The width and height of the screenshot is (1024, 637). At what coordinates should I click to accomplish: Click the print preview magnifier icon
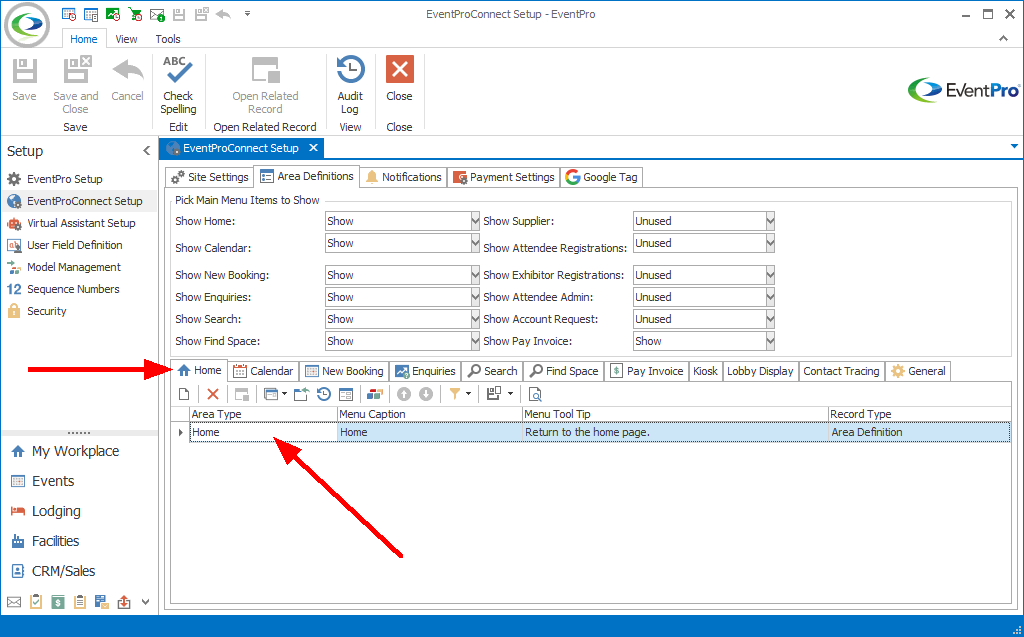pos(535,394)
